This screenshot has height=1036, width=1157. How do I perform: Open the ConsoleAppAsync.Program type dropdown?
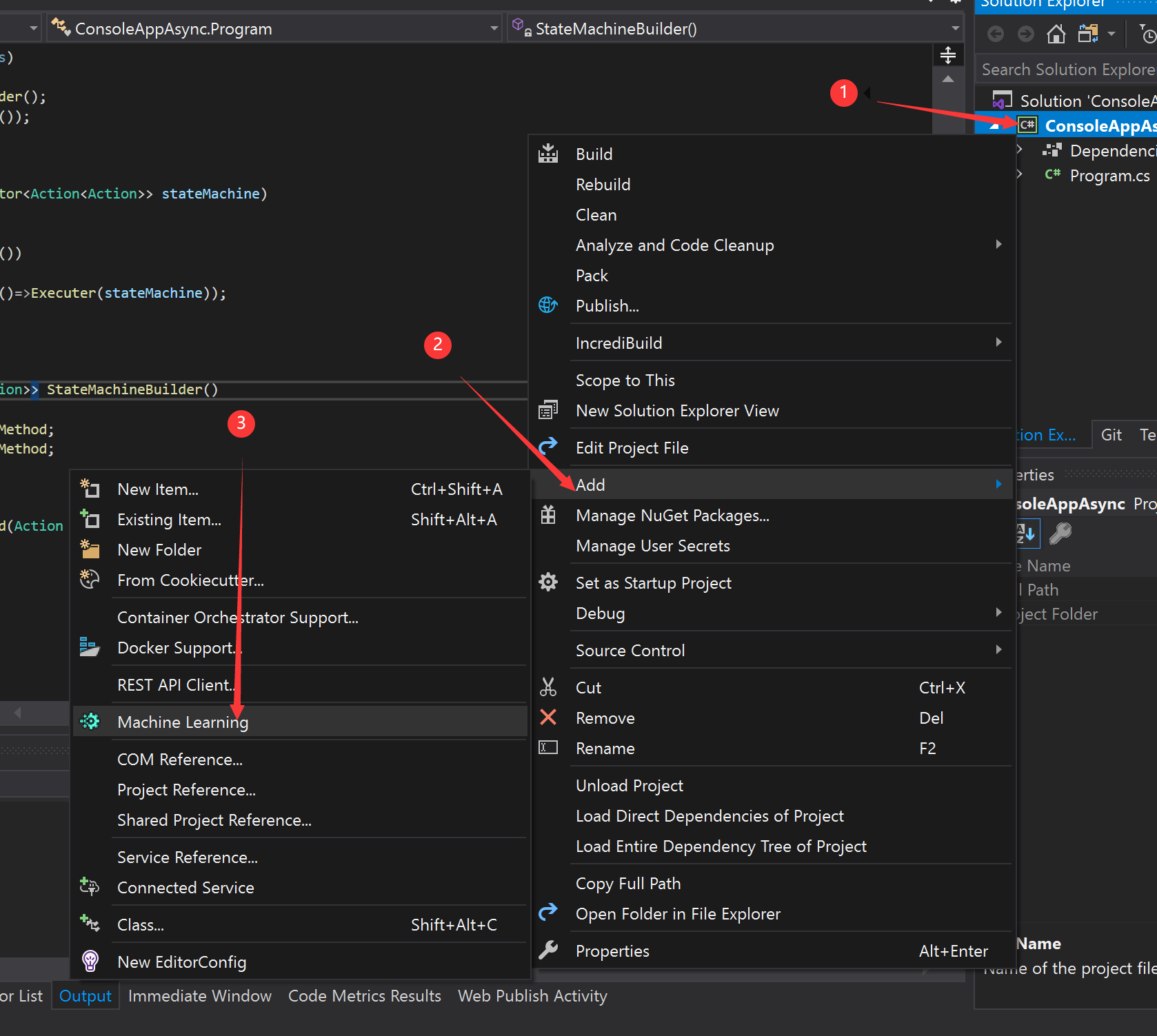click(x=494, y=29)
